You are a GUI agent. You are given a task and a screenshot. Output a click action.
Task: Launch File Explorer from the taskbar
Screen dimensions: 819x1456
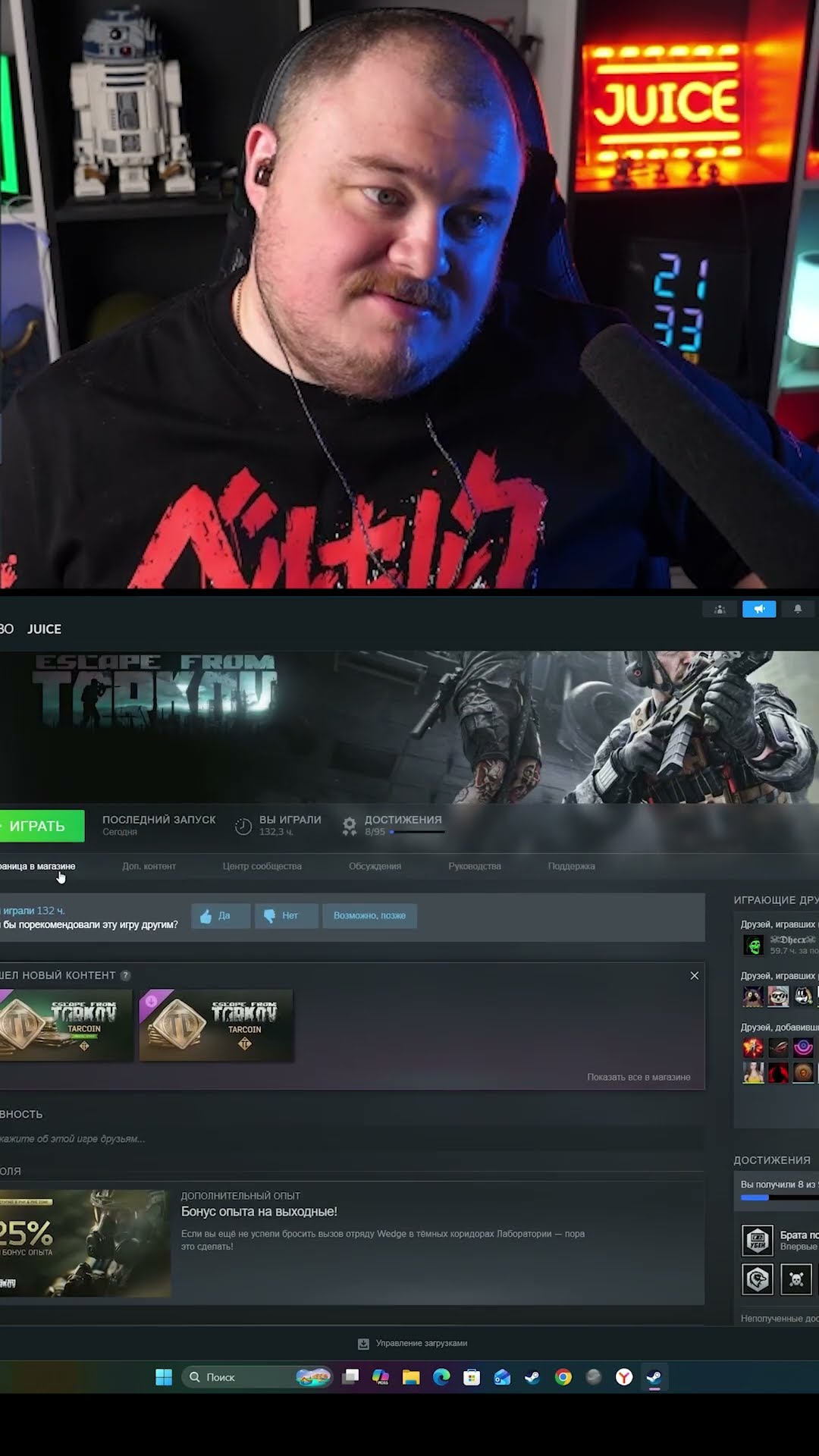[411, 1377]
